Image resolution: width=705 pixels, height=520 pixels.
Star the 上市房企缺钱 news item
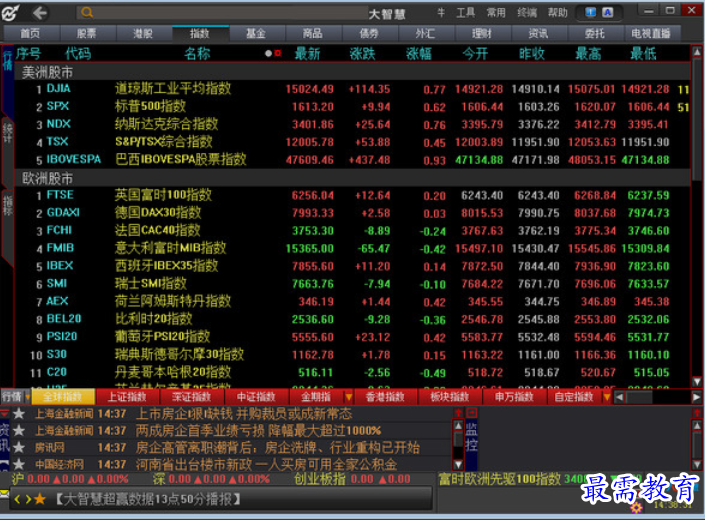coord(19,413)
